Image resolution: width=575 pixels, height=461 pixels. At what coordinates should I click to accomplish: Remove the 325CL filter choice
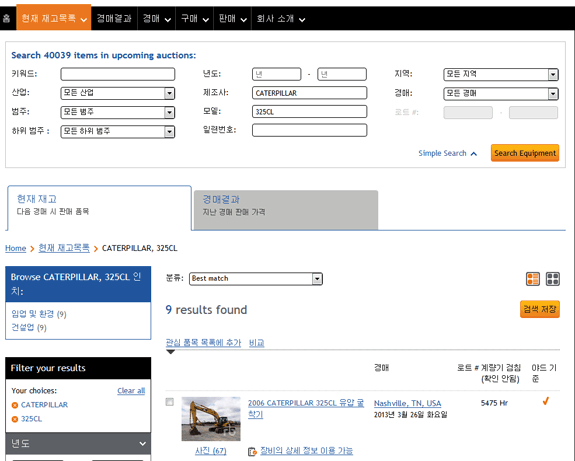point(15,419)
